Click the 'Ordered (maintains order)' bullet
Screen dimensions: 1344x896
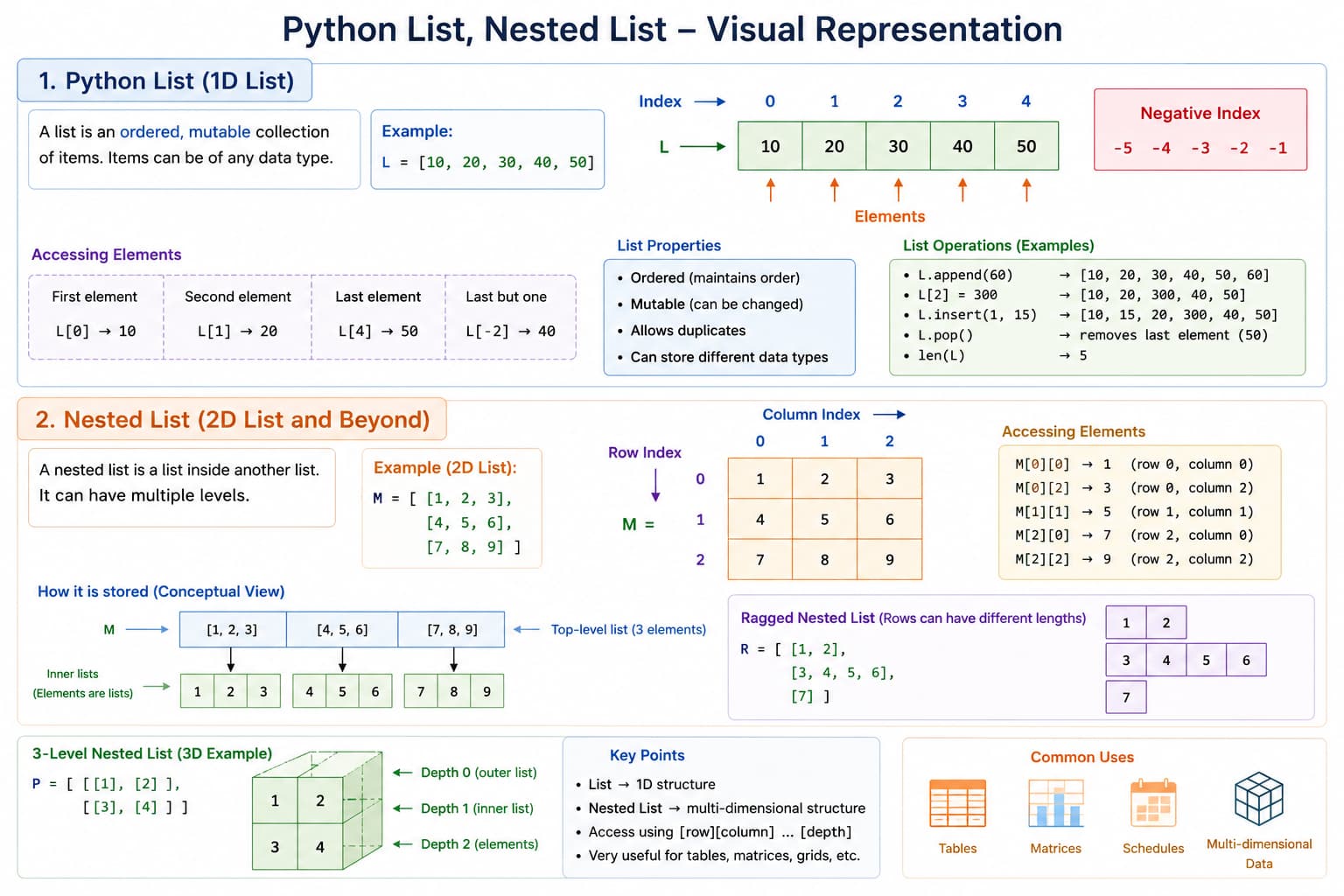click(708, 278)
